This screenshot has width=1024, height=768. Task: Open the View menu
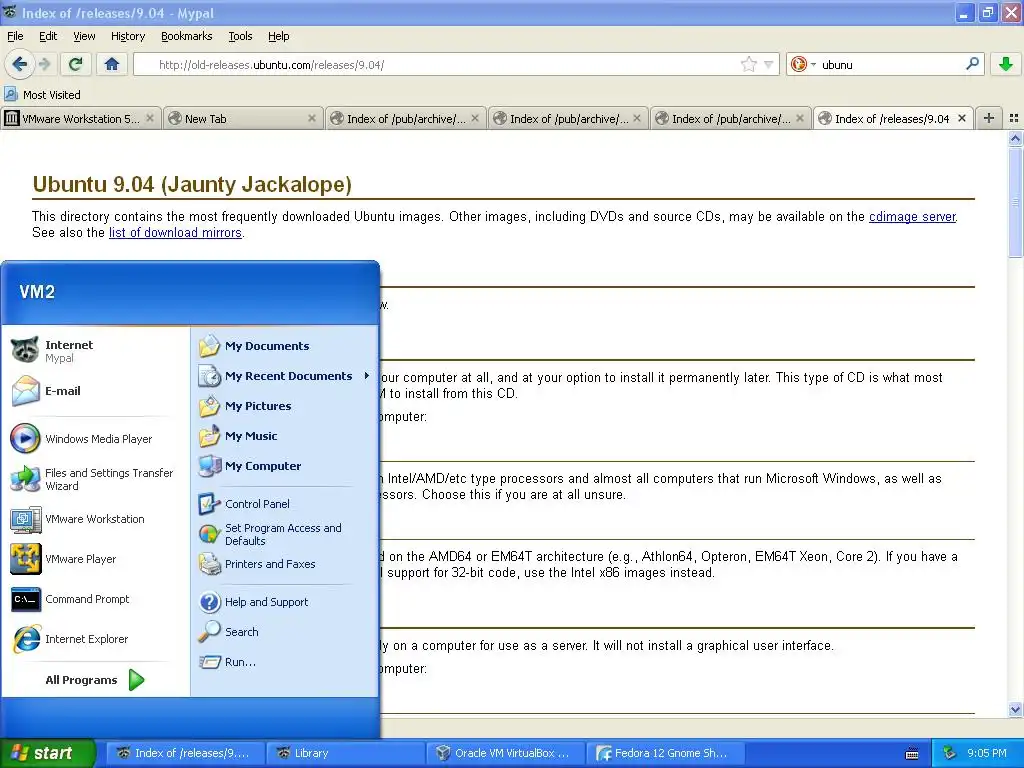point(84,36)
